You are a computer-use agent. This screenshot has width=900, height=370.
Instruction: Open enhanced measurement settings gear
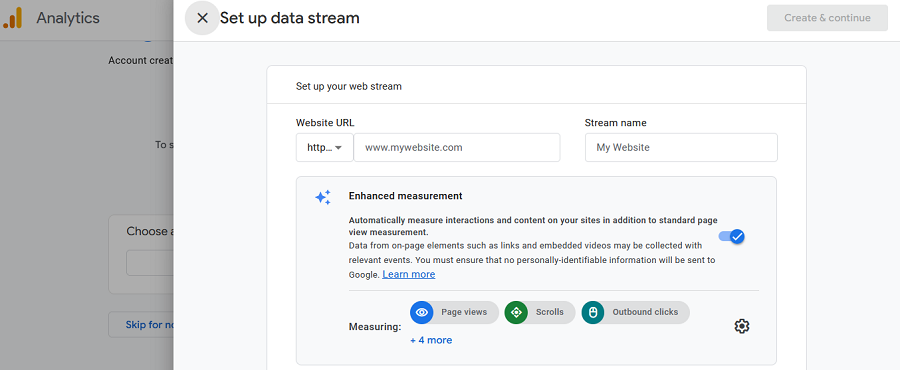coord(742,326)
